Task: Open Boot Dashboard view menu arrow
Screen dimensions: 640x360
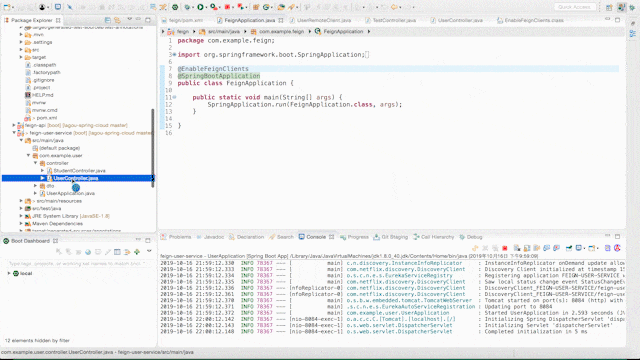Action: [149, 251]
